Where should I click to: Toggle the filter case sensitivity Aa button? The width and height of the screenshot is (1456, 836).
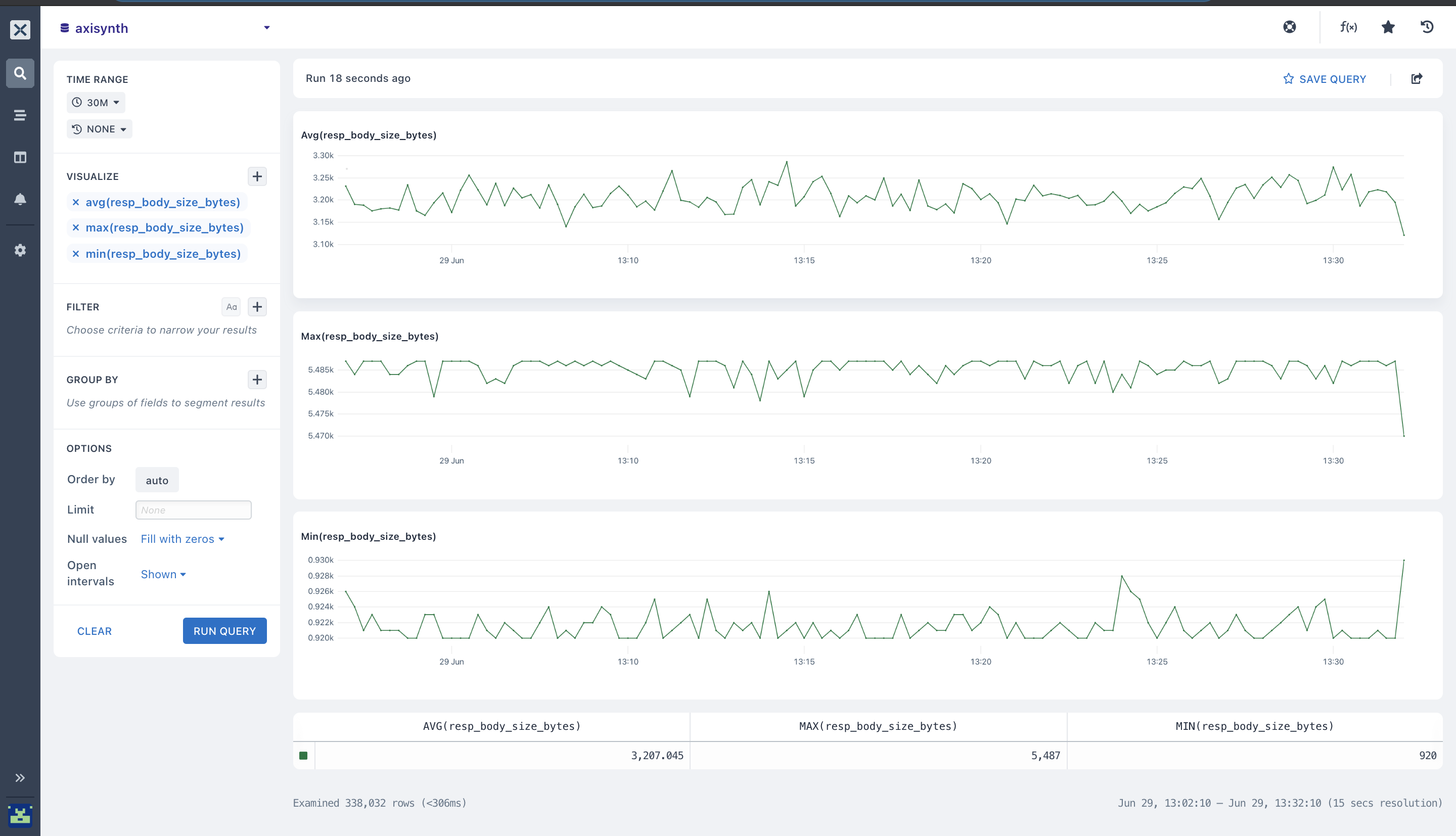[x=232, y=307]
